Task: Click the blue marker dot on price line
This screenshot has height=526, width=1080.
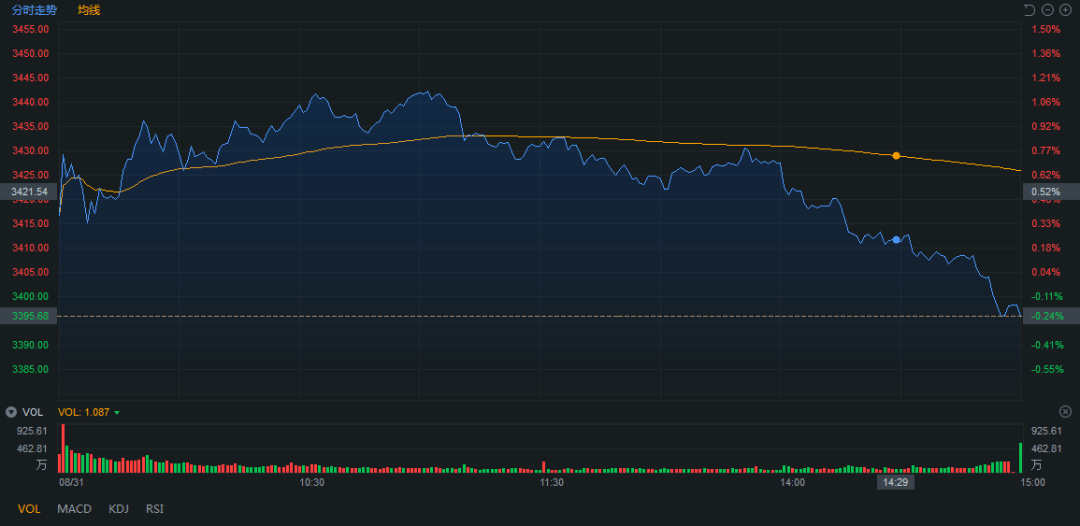Action: click(x=896, y=240)
